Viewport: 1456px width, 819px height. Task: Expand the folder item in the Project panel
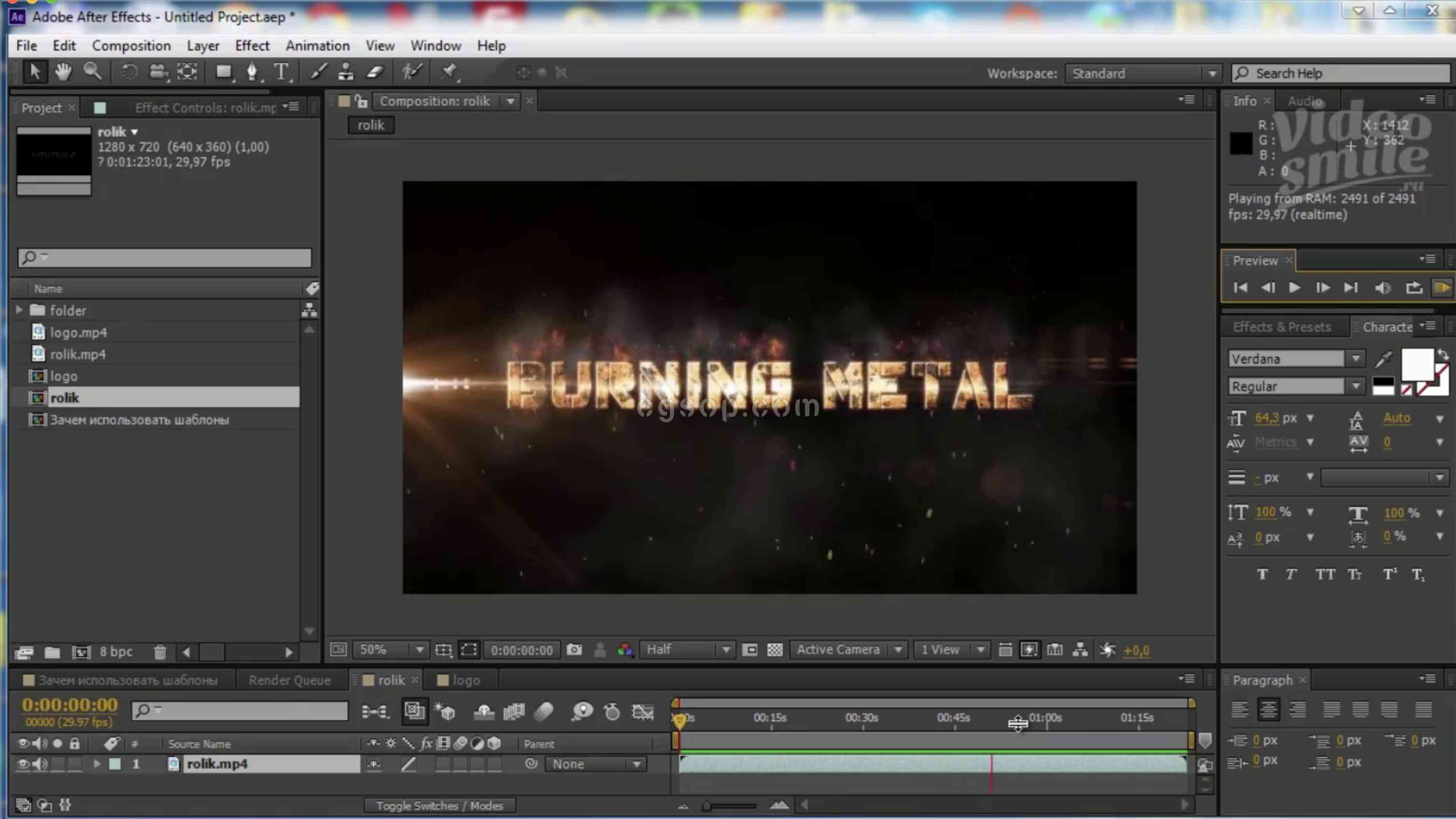coord(19,310)
